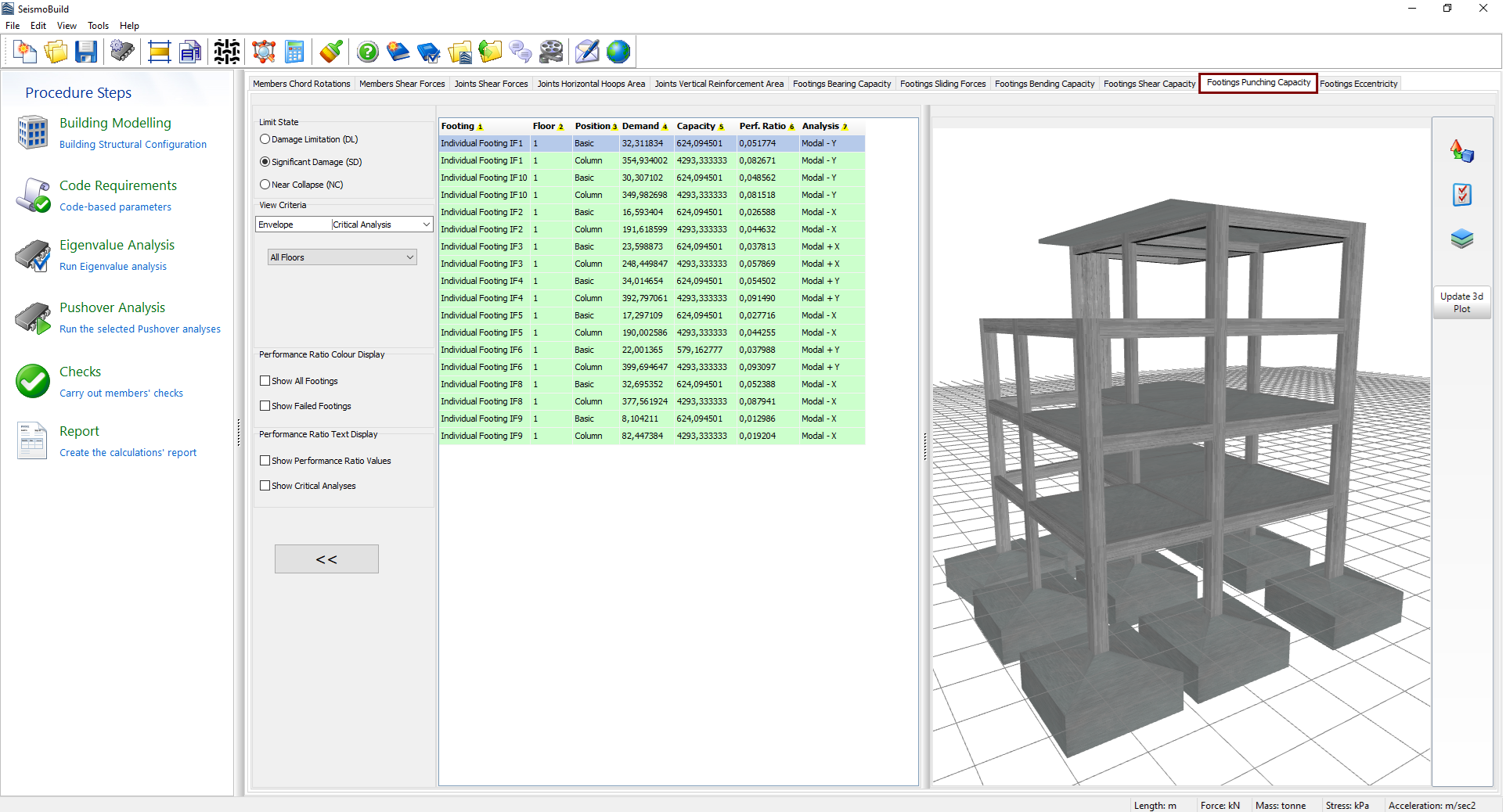
Task: Click the paintbrush icon in toolbar
Action: [x=330, y=52]
